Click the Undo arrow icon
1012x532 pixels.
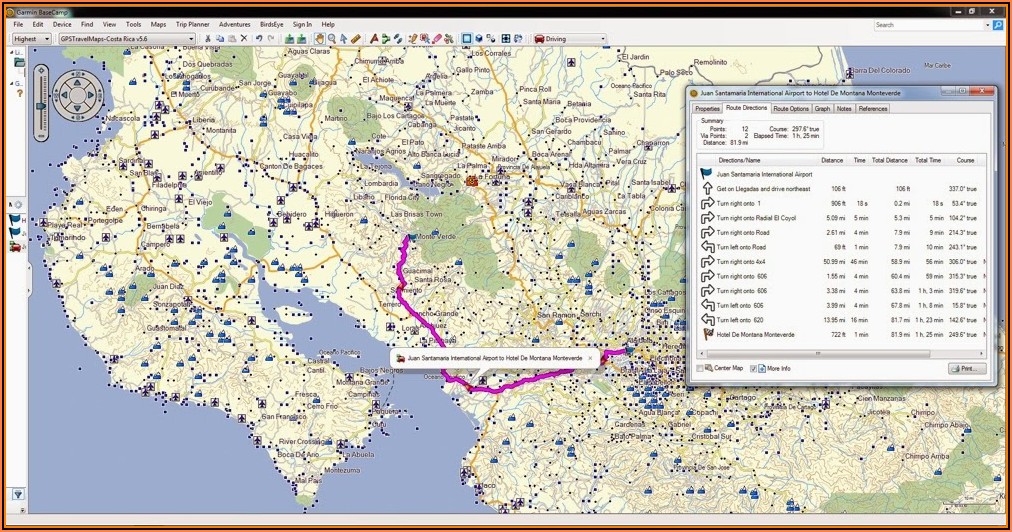[259, 39]
